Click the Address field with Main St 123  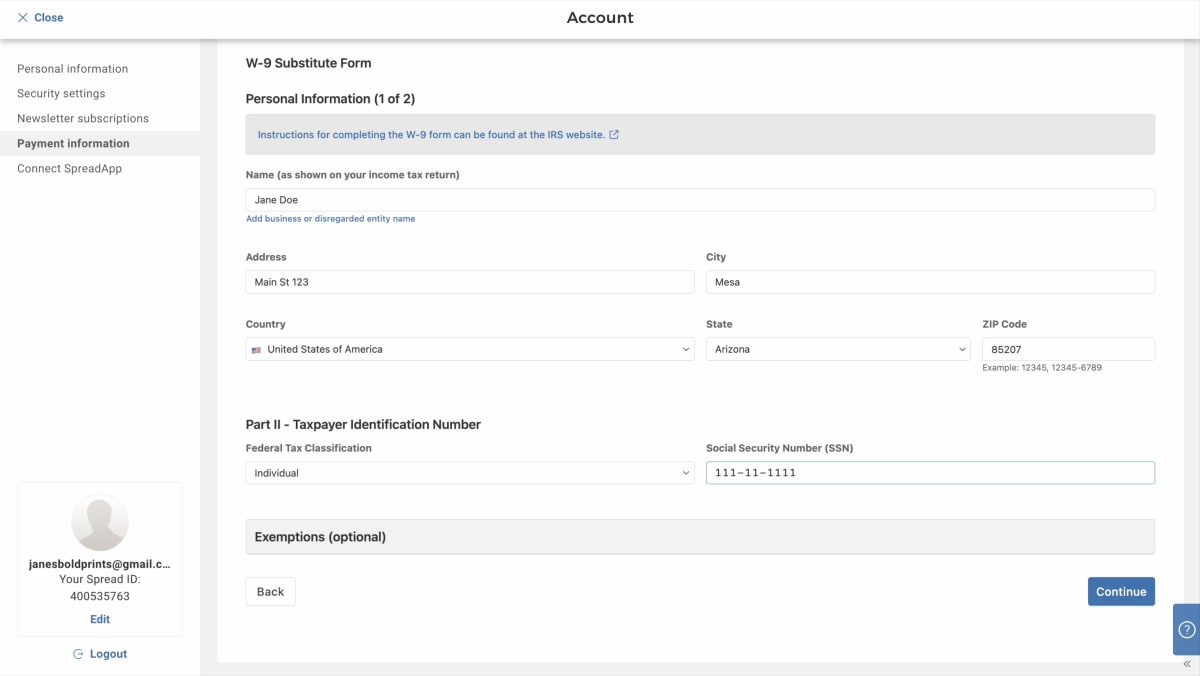click(x=470, y=282)
